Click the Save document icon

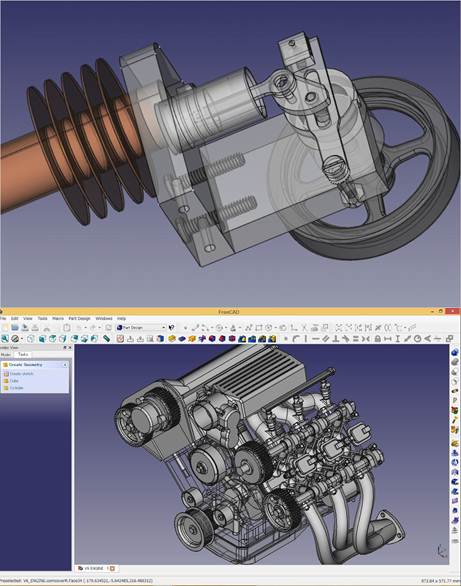coord(25,327)
